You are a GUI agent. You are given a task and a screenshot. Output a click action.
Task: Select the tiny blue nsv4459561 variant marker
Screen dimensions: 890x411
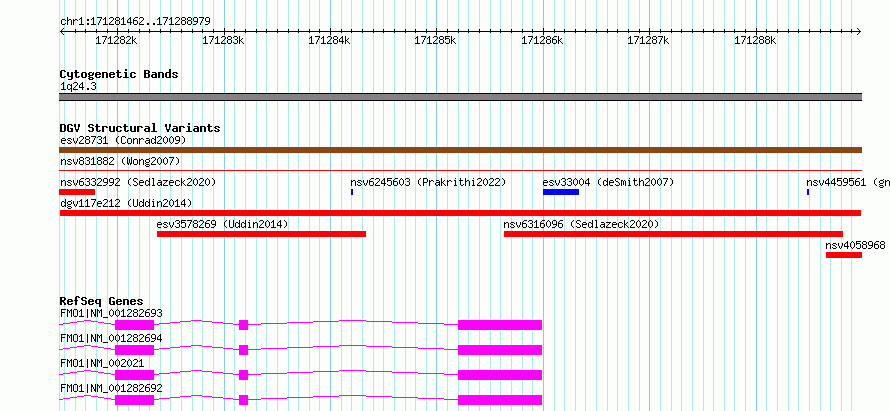(x=808, y=192)
